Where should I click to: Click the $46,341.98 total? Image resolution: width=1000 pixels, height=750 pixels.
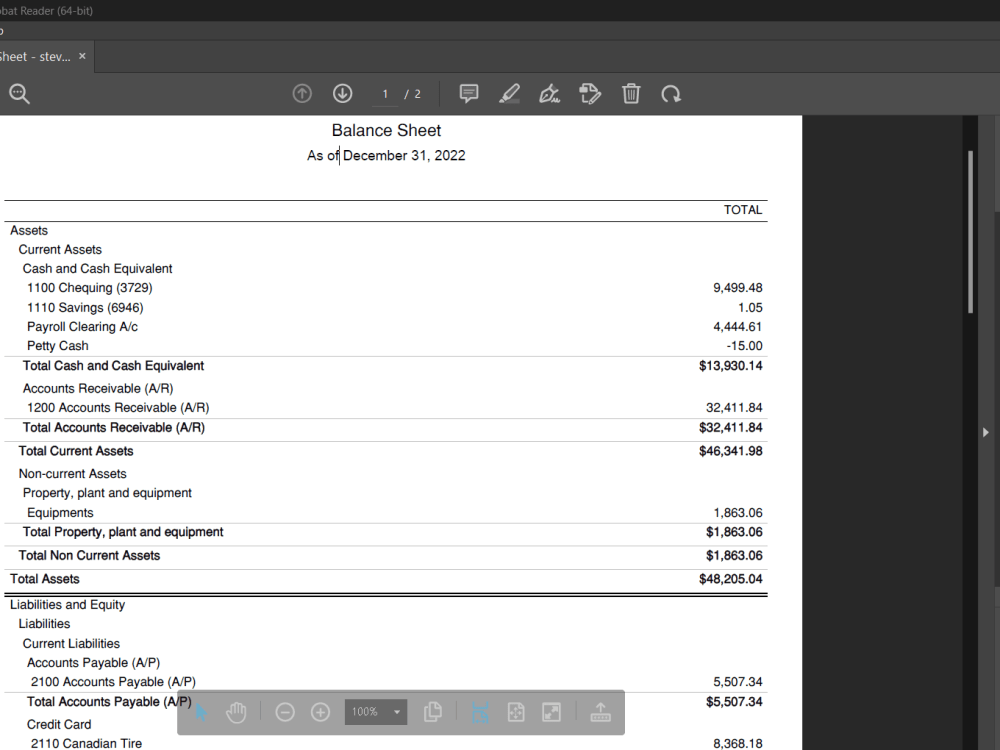coord(731,451)
